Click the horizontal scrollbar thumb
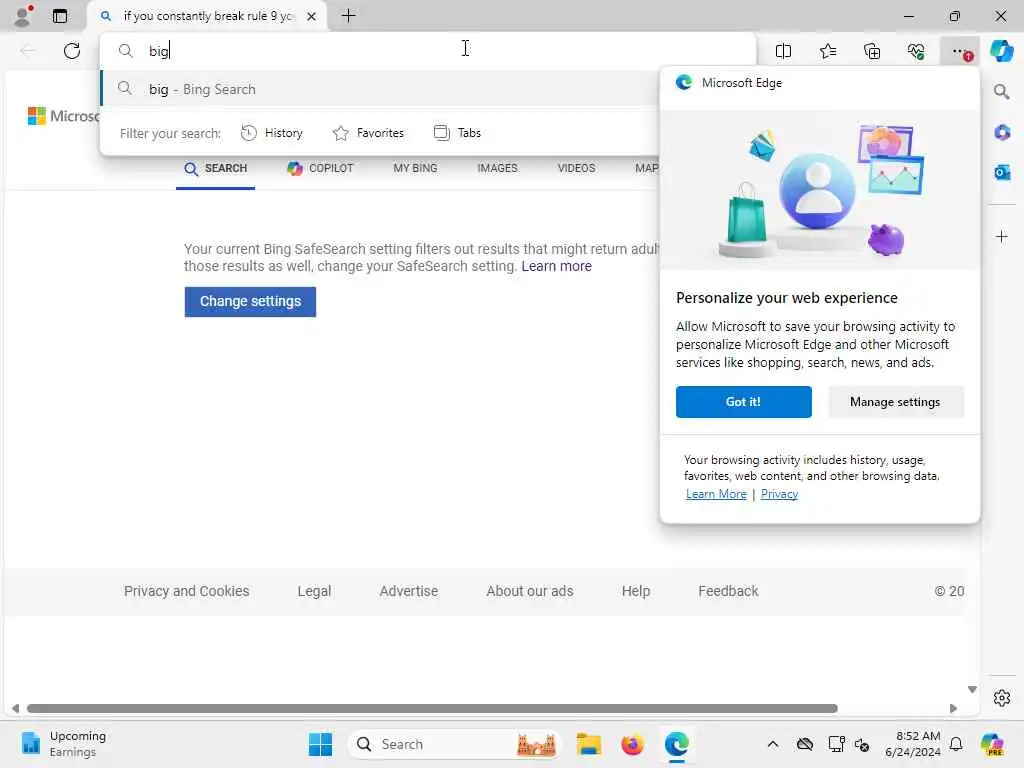This screenshot has height=768, width=1024. [432, 709]
